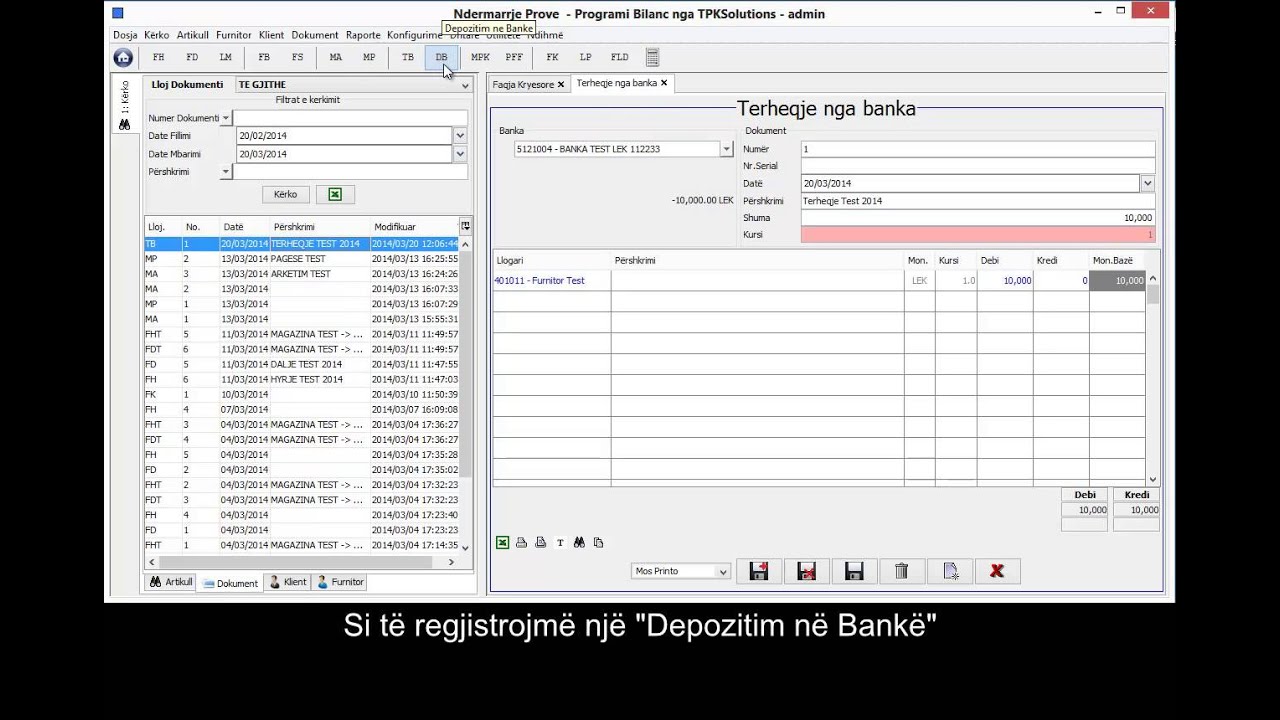The image size is (1280, 720).
Task: Open the MP toolbar shortcut
Action: pos(369,58)
